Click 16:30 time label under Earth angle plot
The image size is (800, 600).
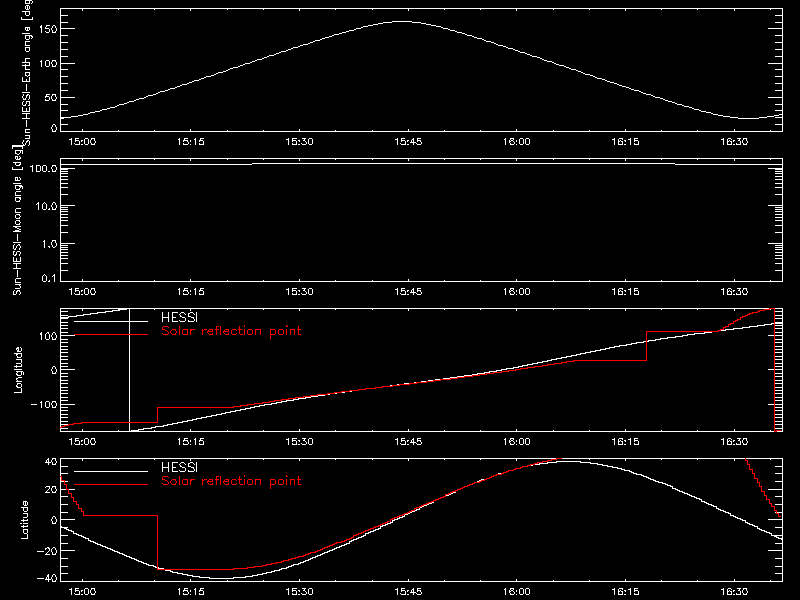click(734, 141)
